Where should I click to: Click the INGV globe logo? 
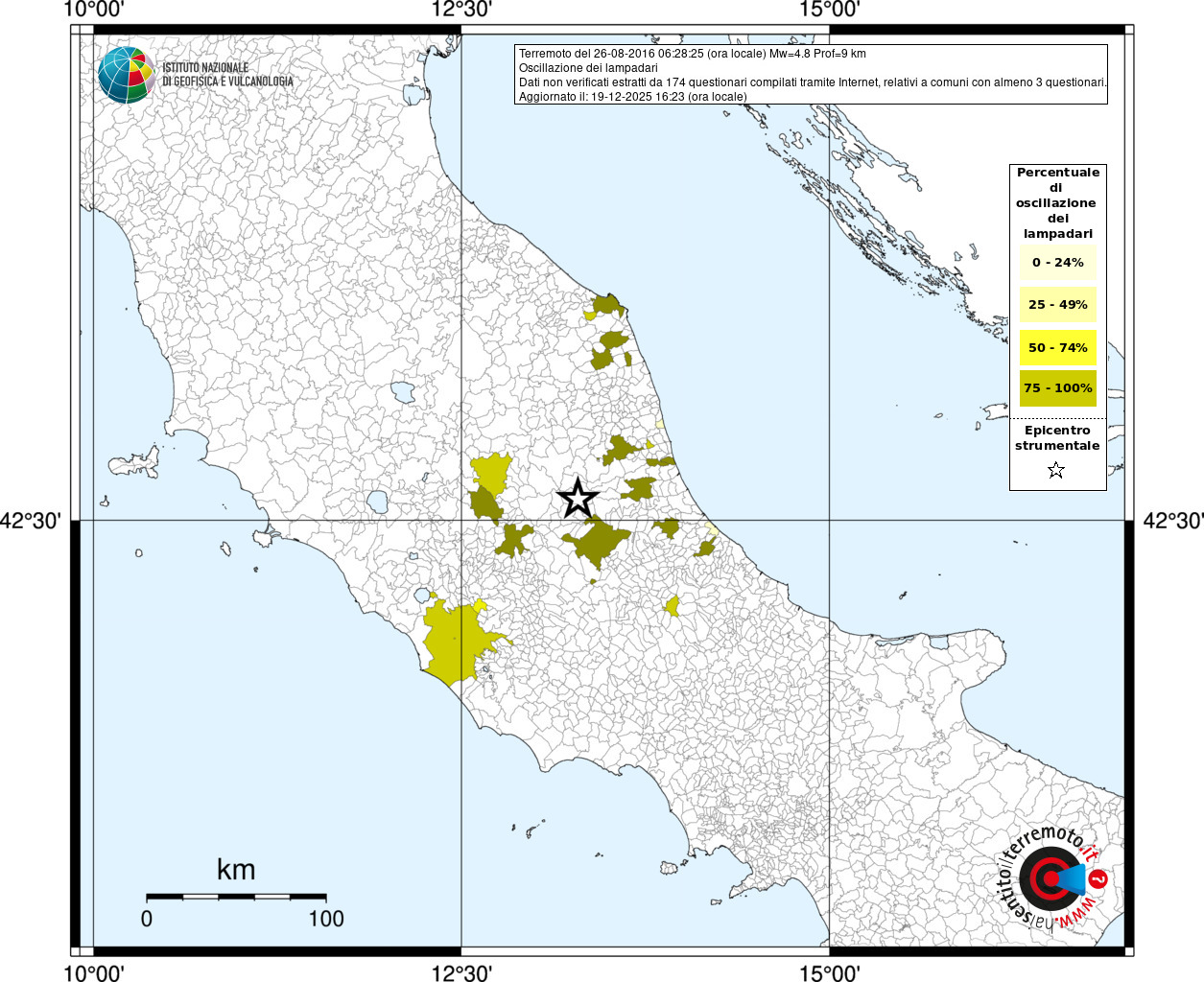(x=126, y=75)
